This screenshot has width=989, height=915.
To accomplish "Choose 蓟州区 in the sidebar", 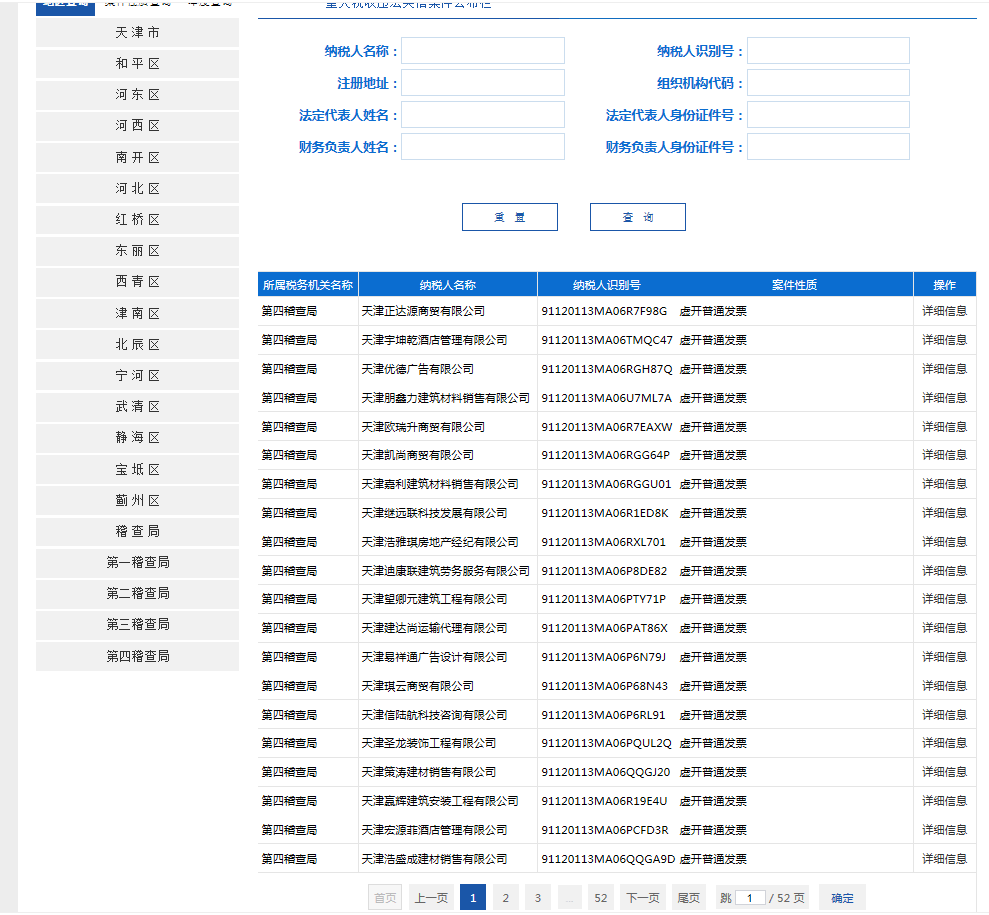I will 138,500.
